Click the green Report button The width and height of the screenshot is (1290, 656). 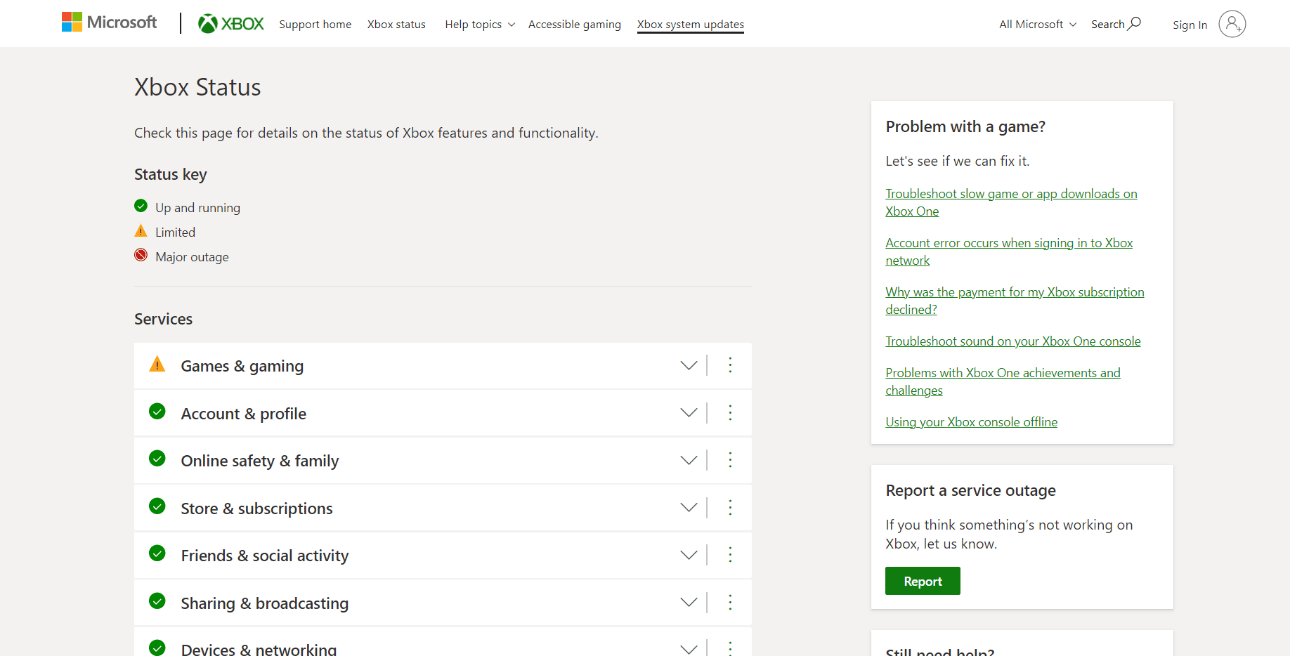tap(923, 581)
